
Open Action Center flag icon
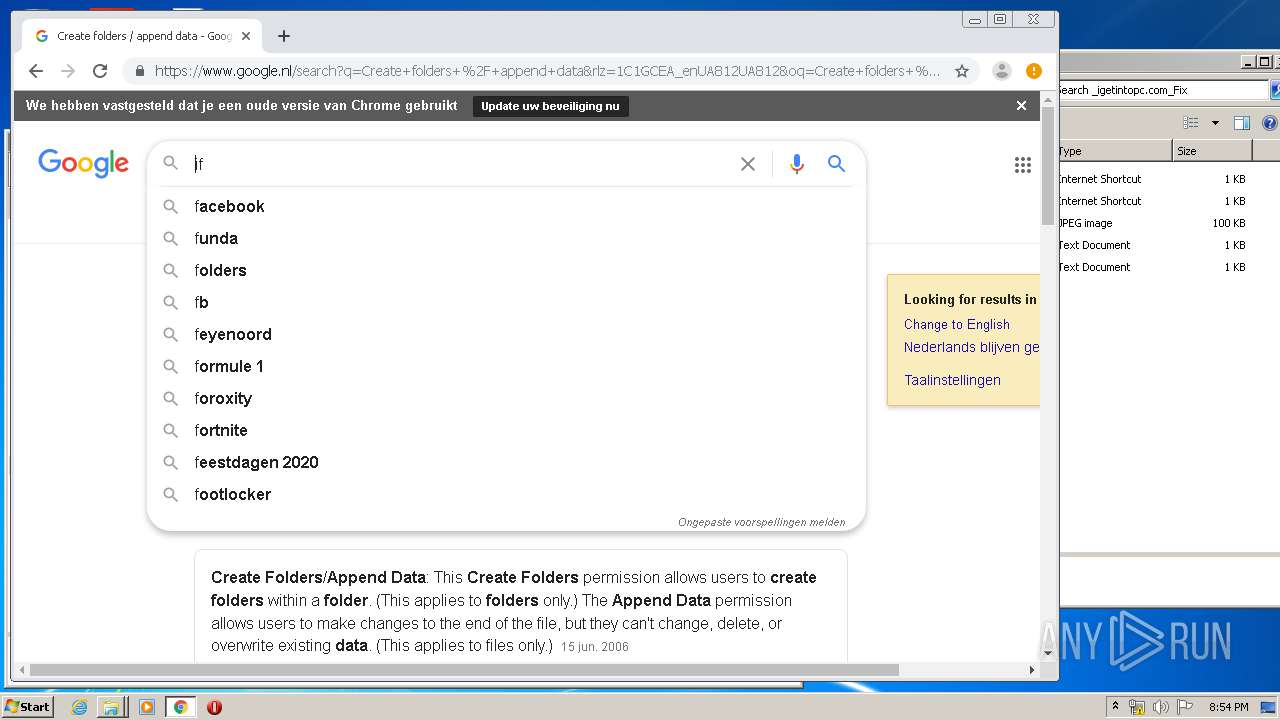[1184, 707]
